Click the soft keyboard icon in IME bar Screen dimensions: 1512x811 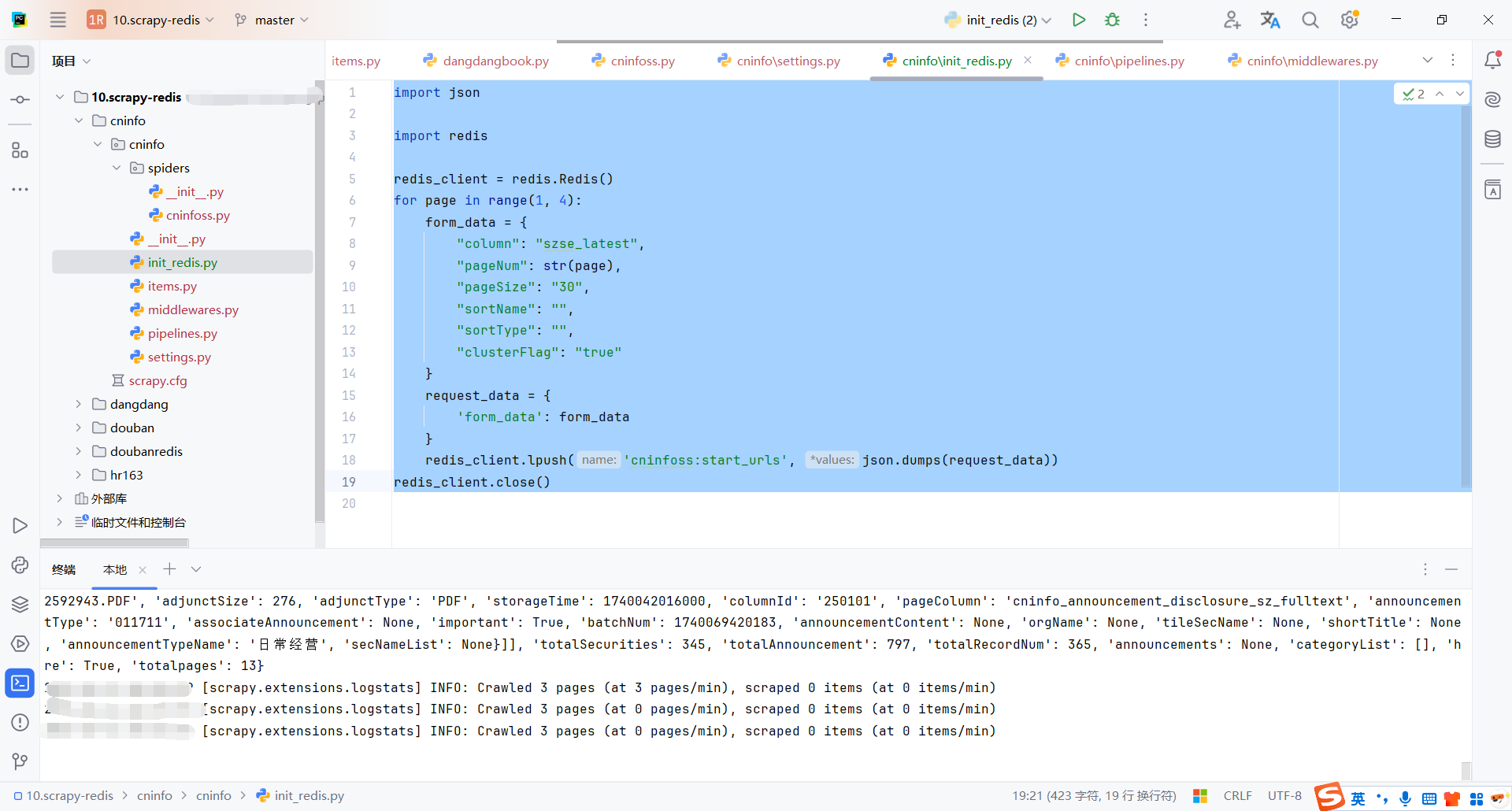1429,799
